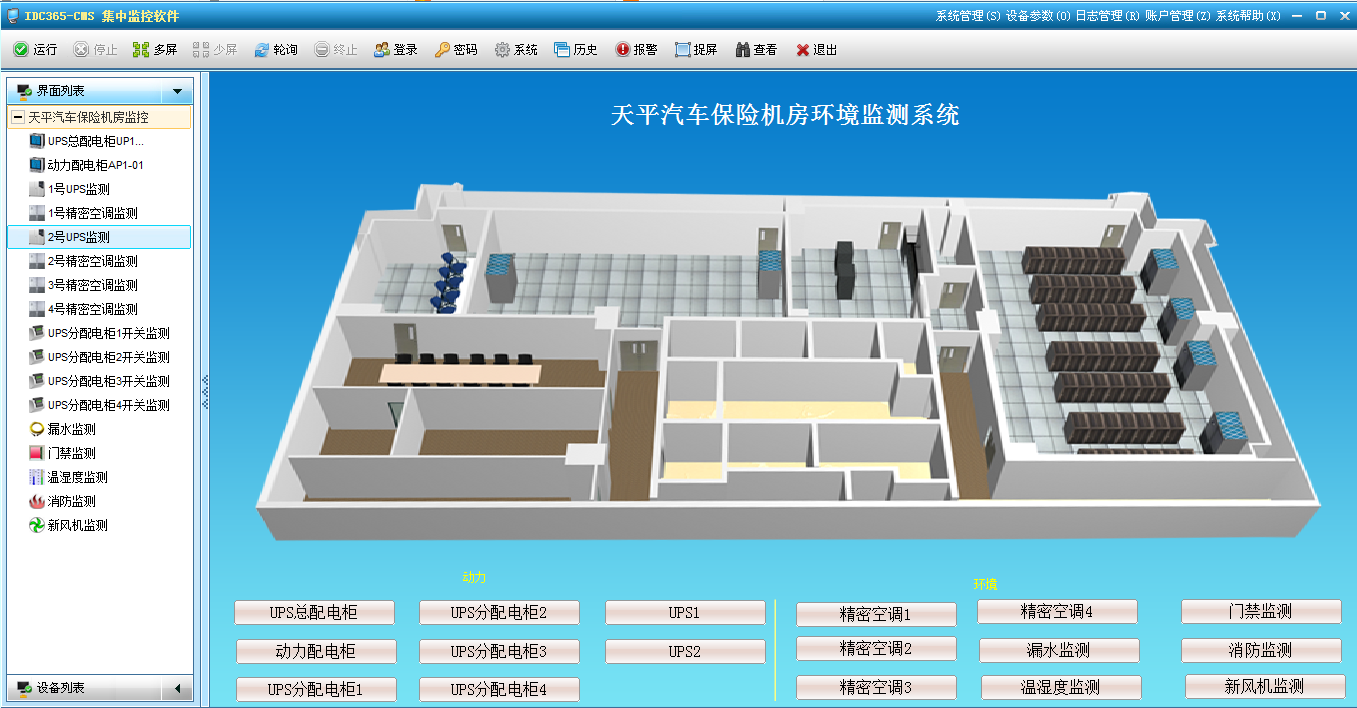Click the 温湿度监测 icon in tree
This screenshot has height=708, width=1357.
(38, 477)
